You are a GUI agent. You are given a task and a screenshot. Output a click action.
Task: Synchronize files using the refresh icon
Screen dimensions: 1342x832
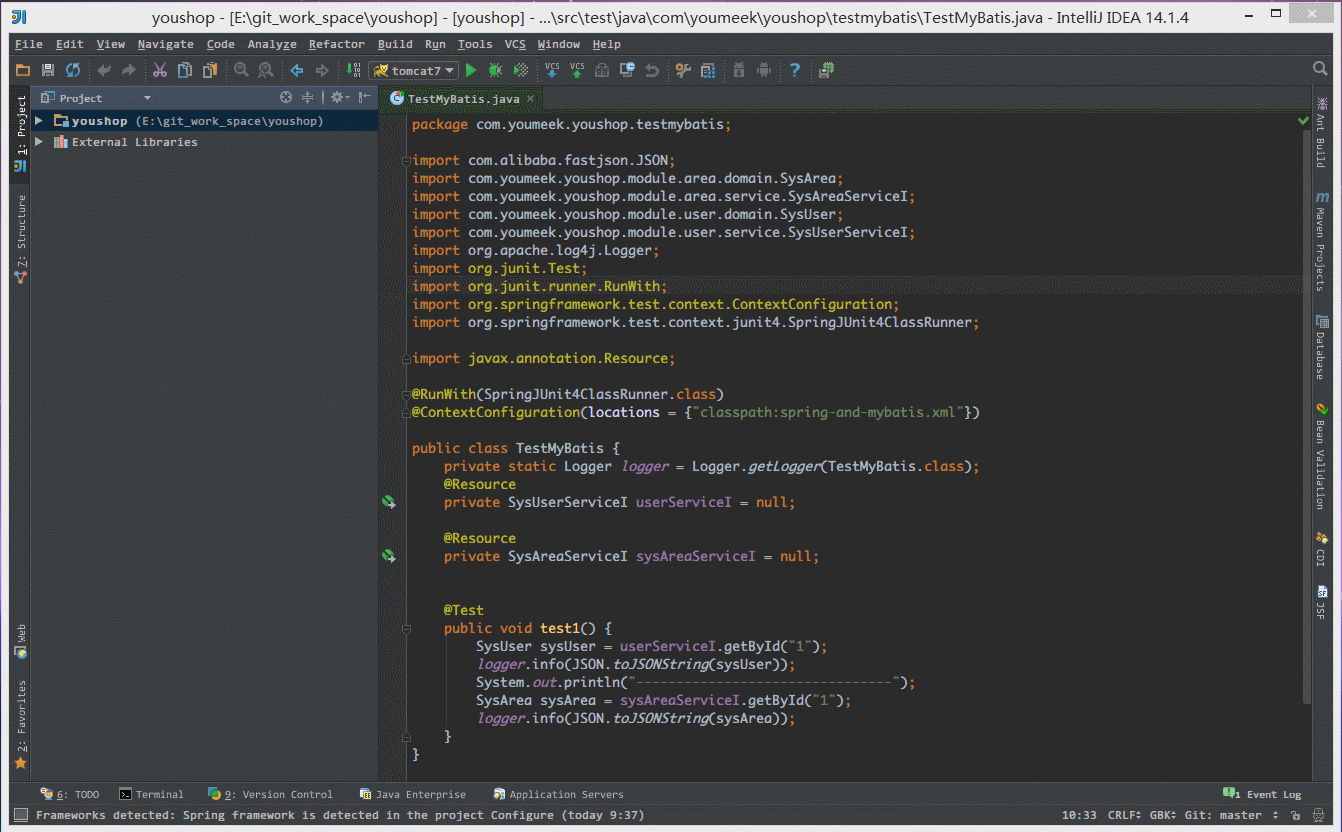point(73,70)
